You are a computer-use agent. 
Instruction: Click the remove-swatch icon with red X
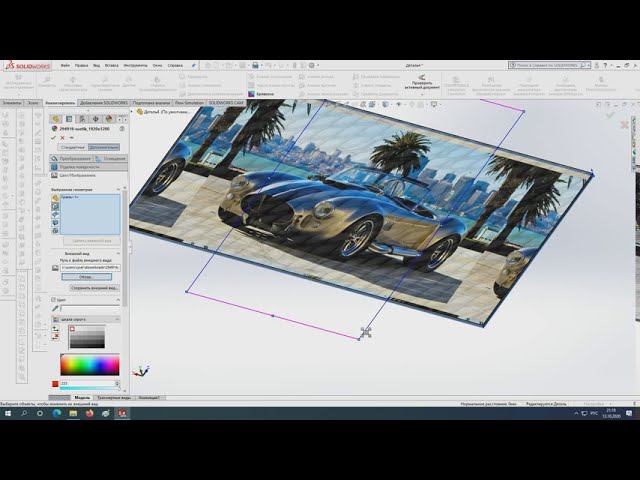click(x=56, y=337)
